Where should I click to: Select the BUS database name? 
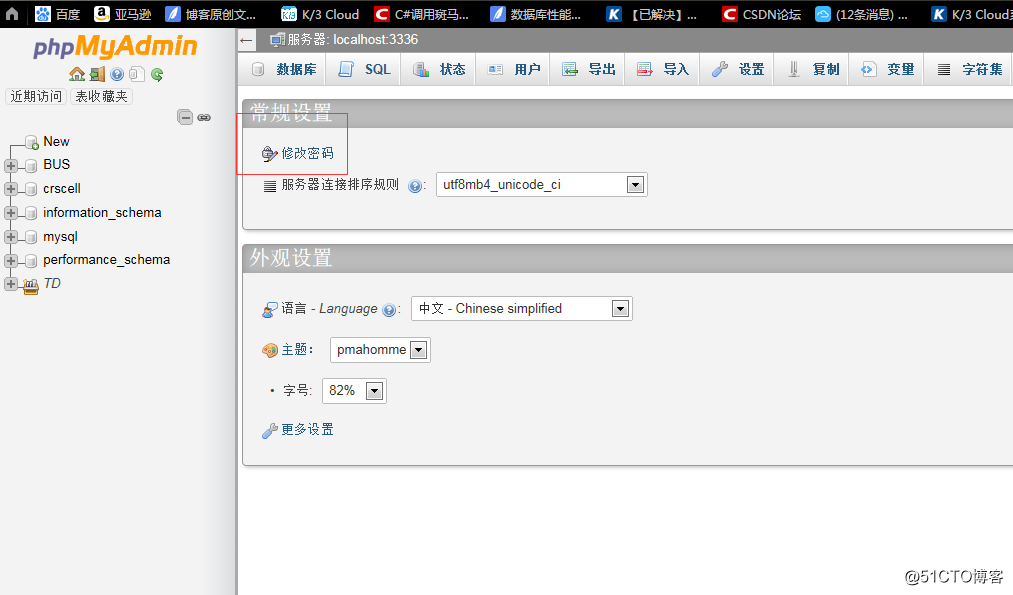[x=56, y=165]
